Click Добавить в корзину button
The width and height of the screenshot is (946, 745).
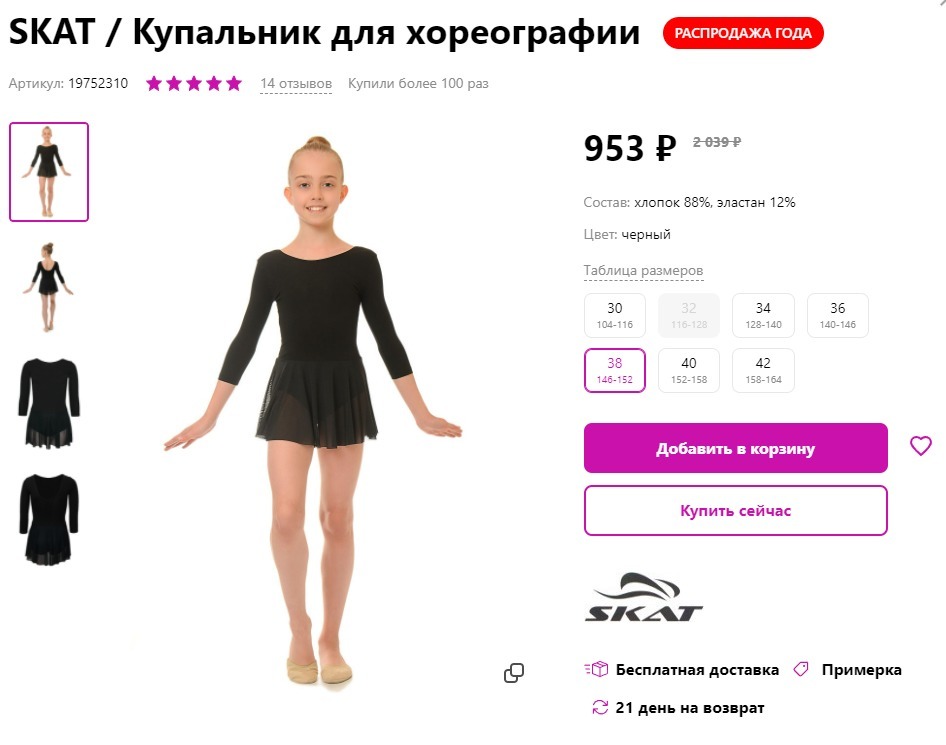pyautogui.click(x=735, y=448)
